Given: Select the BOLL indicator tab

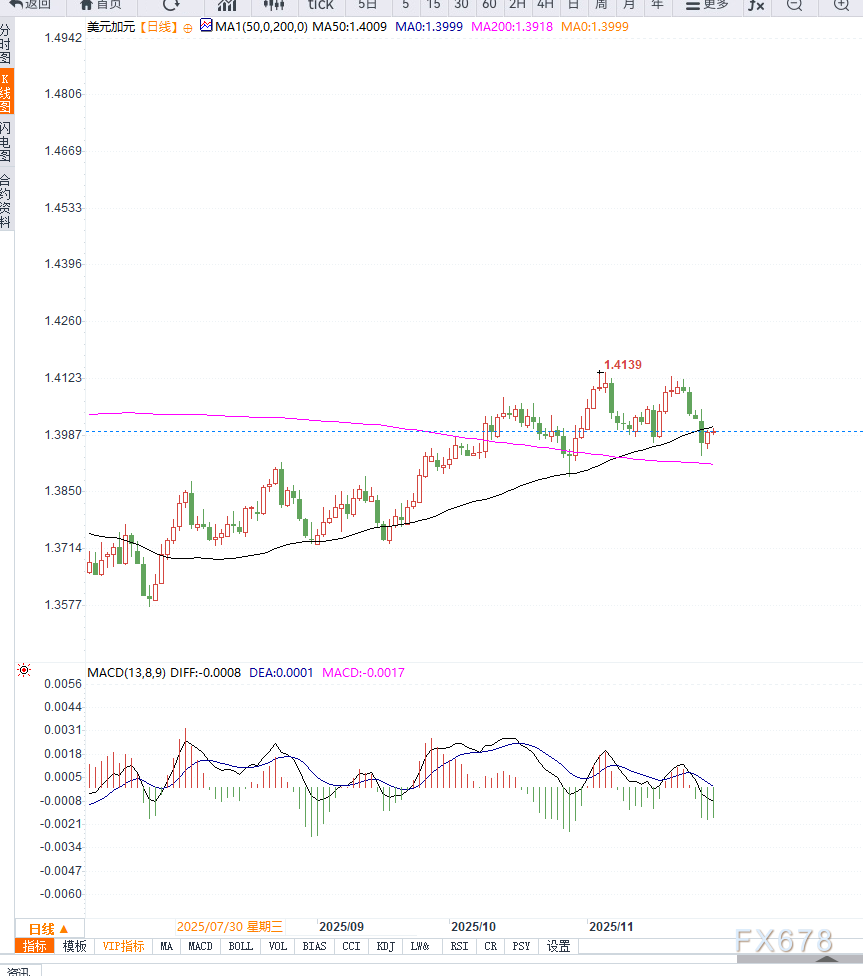Looking at the screenshot, I should 240,946.
